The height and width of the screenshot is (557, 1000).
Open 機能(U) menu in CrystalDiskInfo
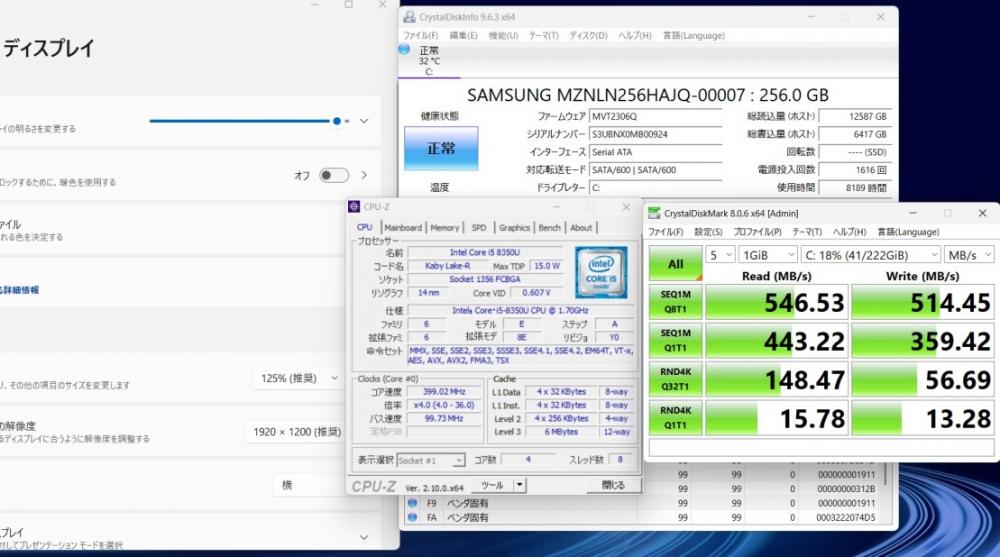[x=503, y=36]
